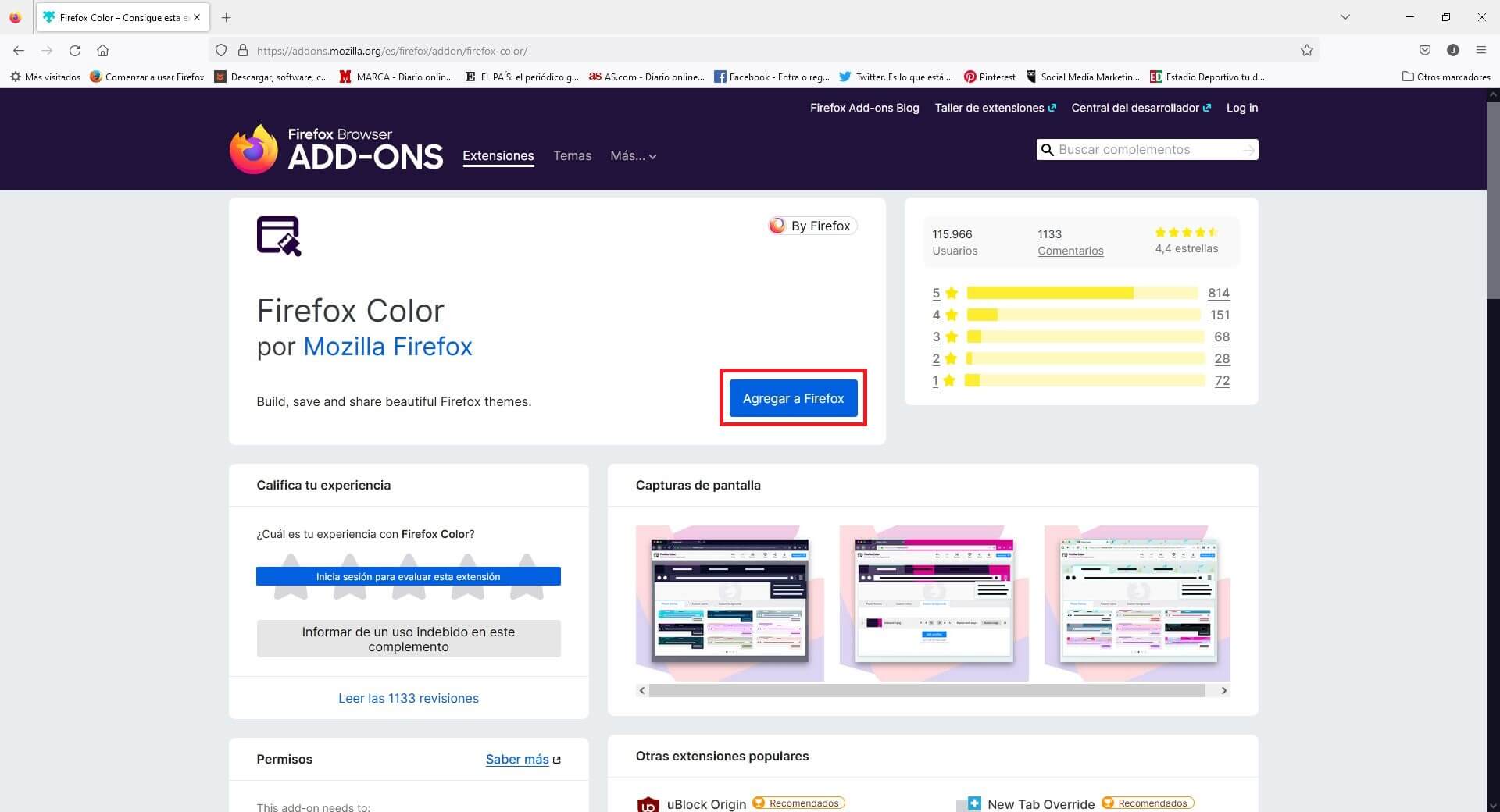Image resolution: width=1500 pixels, height=812 pixels.
Task: Open the Facebook bookmark
Action: (x=772, y=77)
